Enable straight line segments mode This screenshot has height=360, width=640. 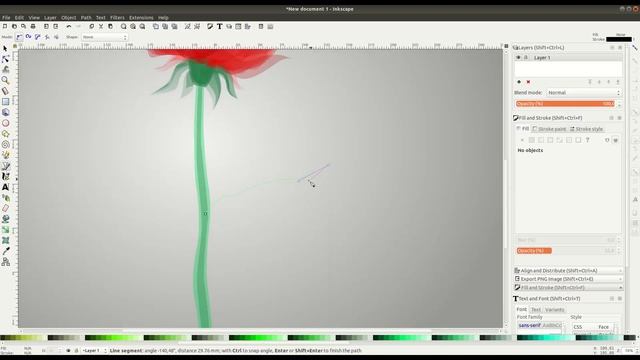coord(47,37)
